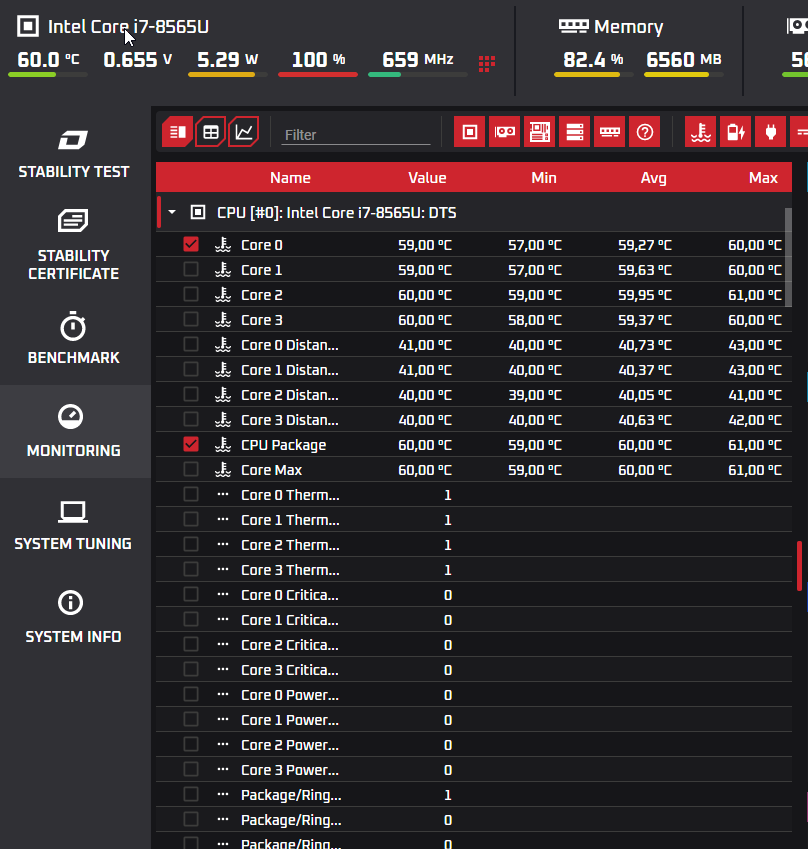Tick the Core 2 Distan... checkbox
Viewport: 808px width, 849px height.
pos(191,395)
